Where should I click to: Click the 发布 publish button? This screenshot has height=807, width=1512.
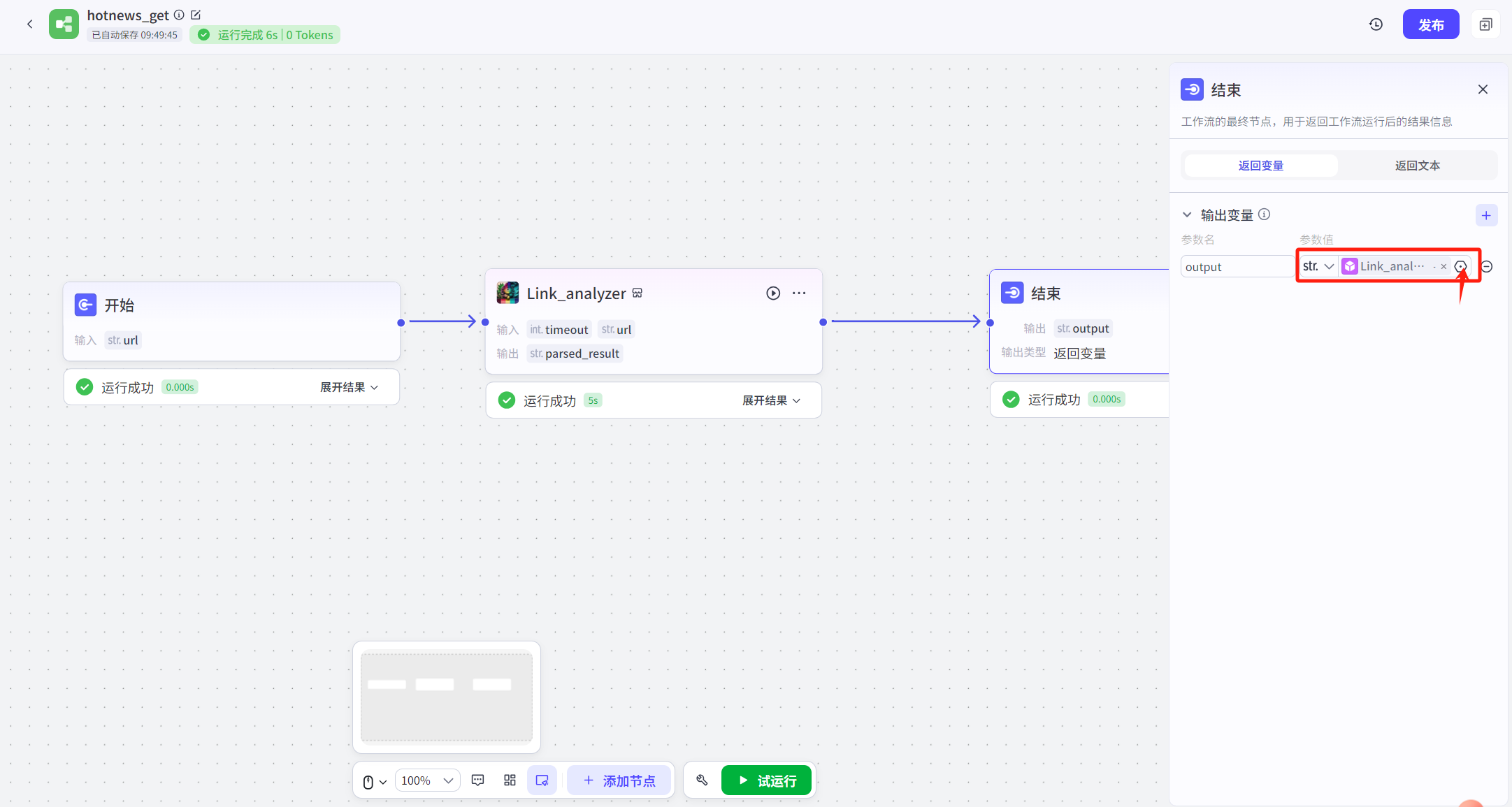point(1430,24)
